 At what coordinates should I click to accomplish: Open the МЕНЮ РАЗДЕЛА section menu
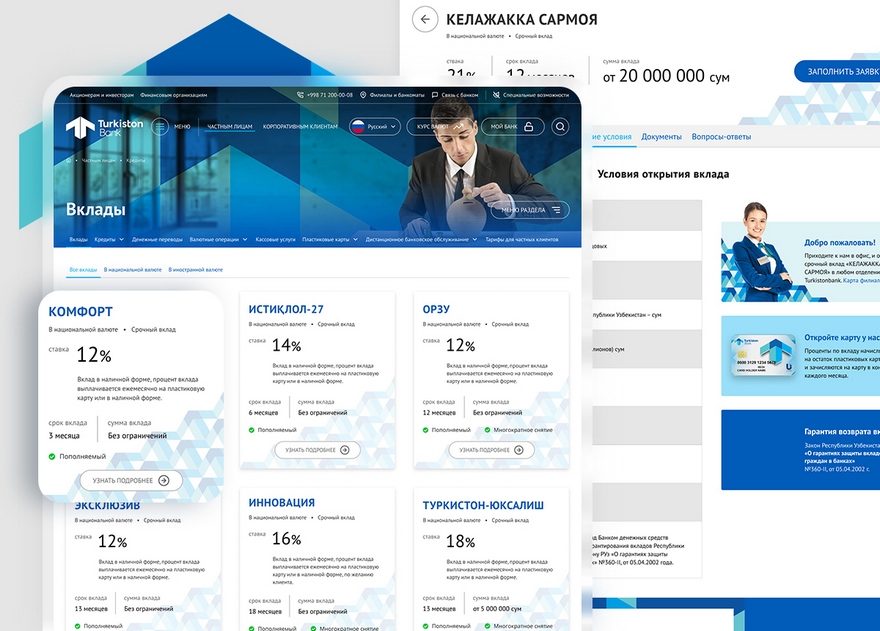pyautogui.click(x=530, y=210)
